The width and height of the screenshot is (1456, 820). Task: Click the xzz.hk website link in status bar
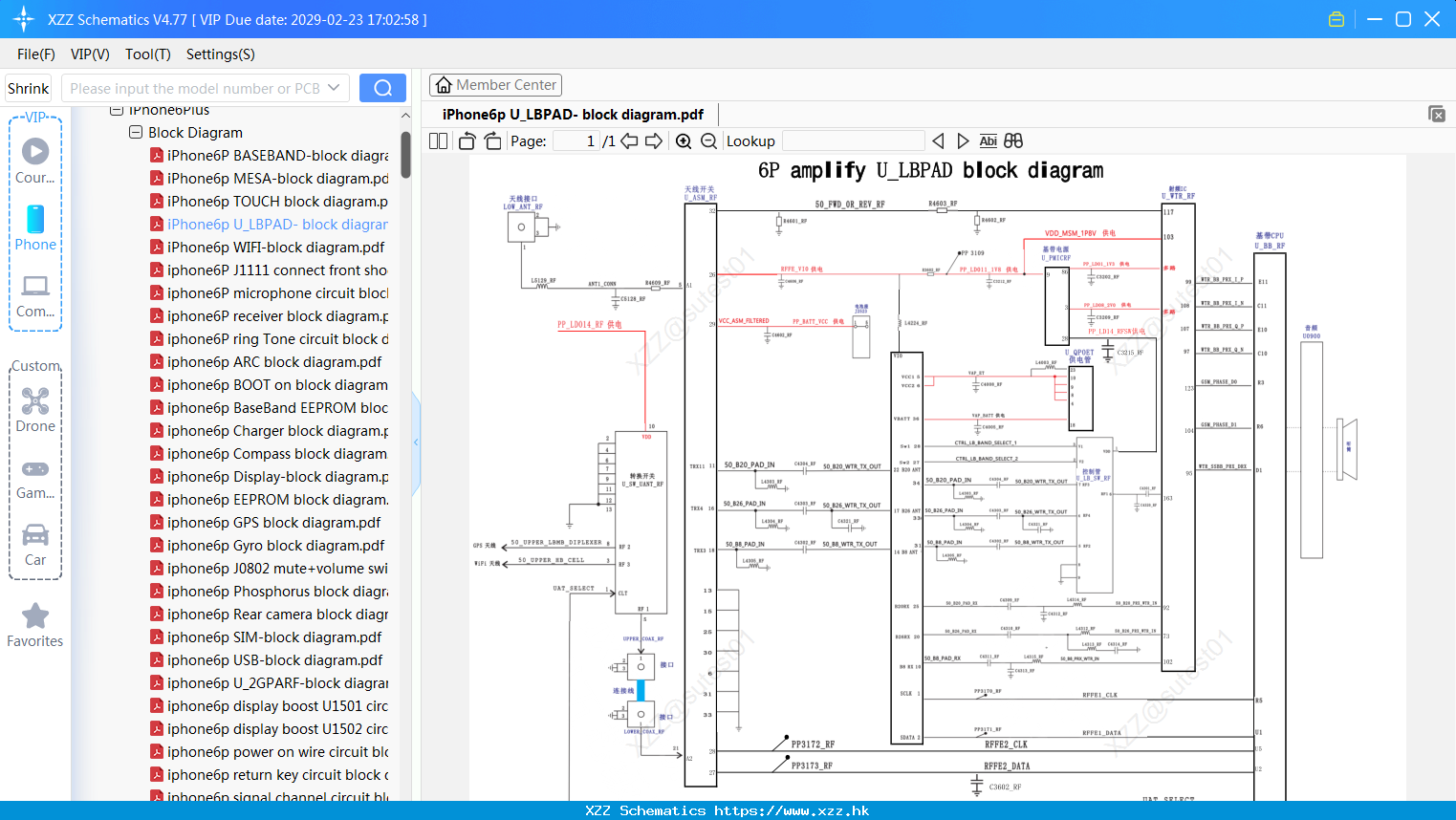(792, 810)
